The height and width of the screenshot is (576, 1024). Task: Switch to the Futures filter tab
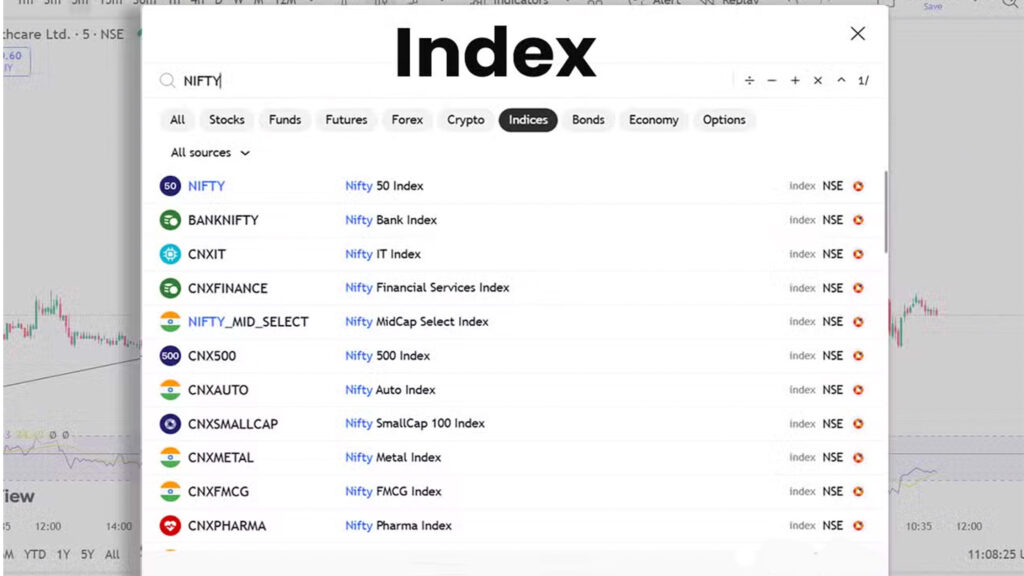pos(346,120)
